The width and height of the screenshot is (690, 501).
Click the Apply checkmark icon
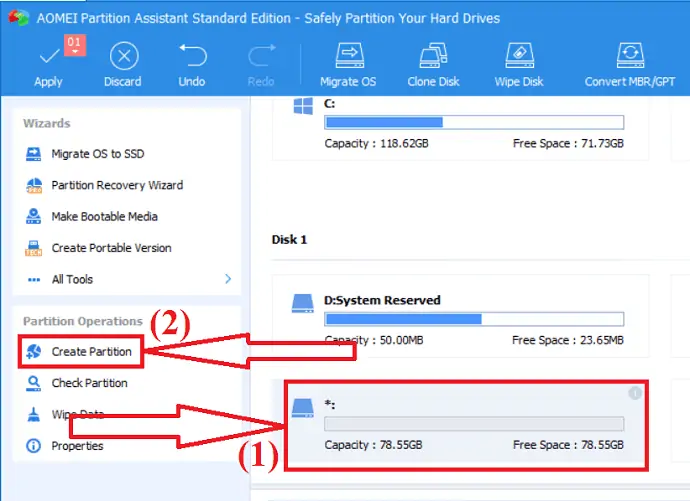tap(49, 56)
